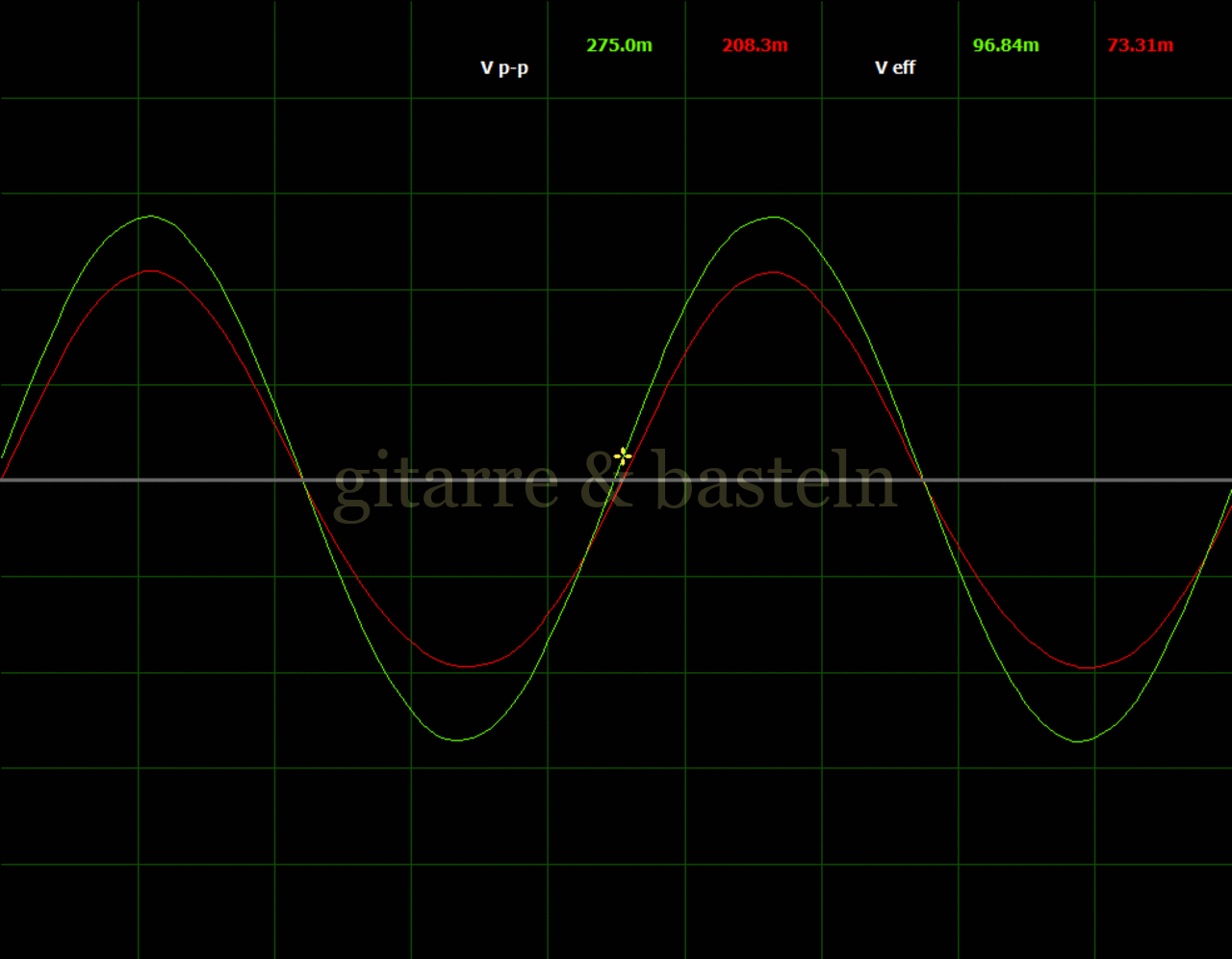
Task: Click the white V p-p label
Action: coord(504,67)
